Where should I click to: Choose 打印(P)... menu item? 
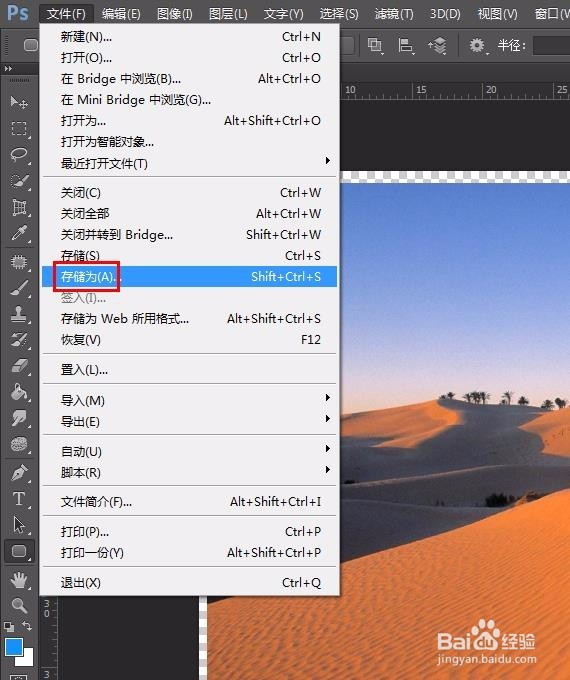coord(189,532)
